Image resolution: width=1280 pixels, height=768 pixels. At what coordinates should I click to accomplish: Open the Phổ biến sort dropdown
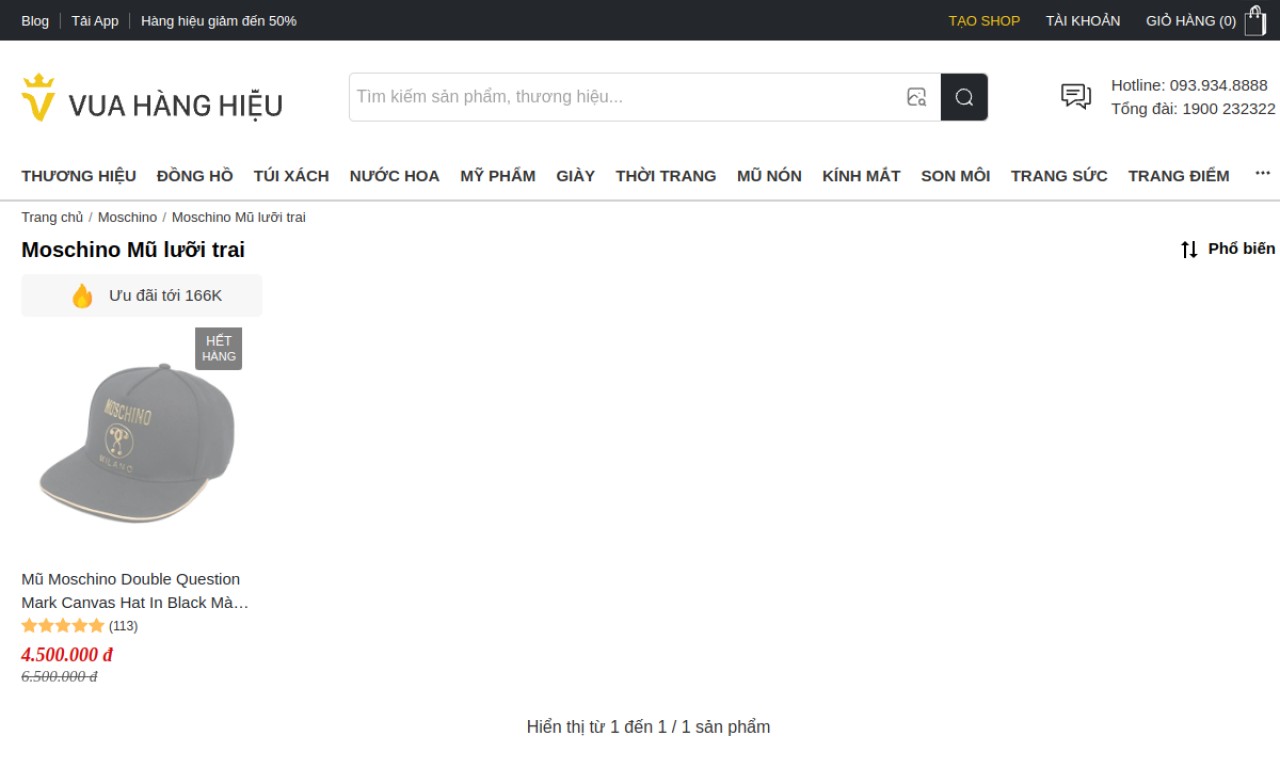(1228, 249)
